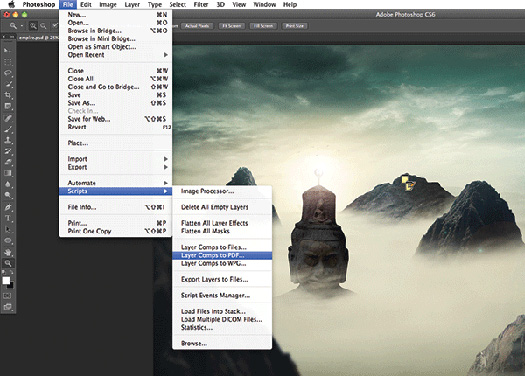Screen dimensions: 525x376
Task: Select the Move tool
Action: coord(7,51)
